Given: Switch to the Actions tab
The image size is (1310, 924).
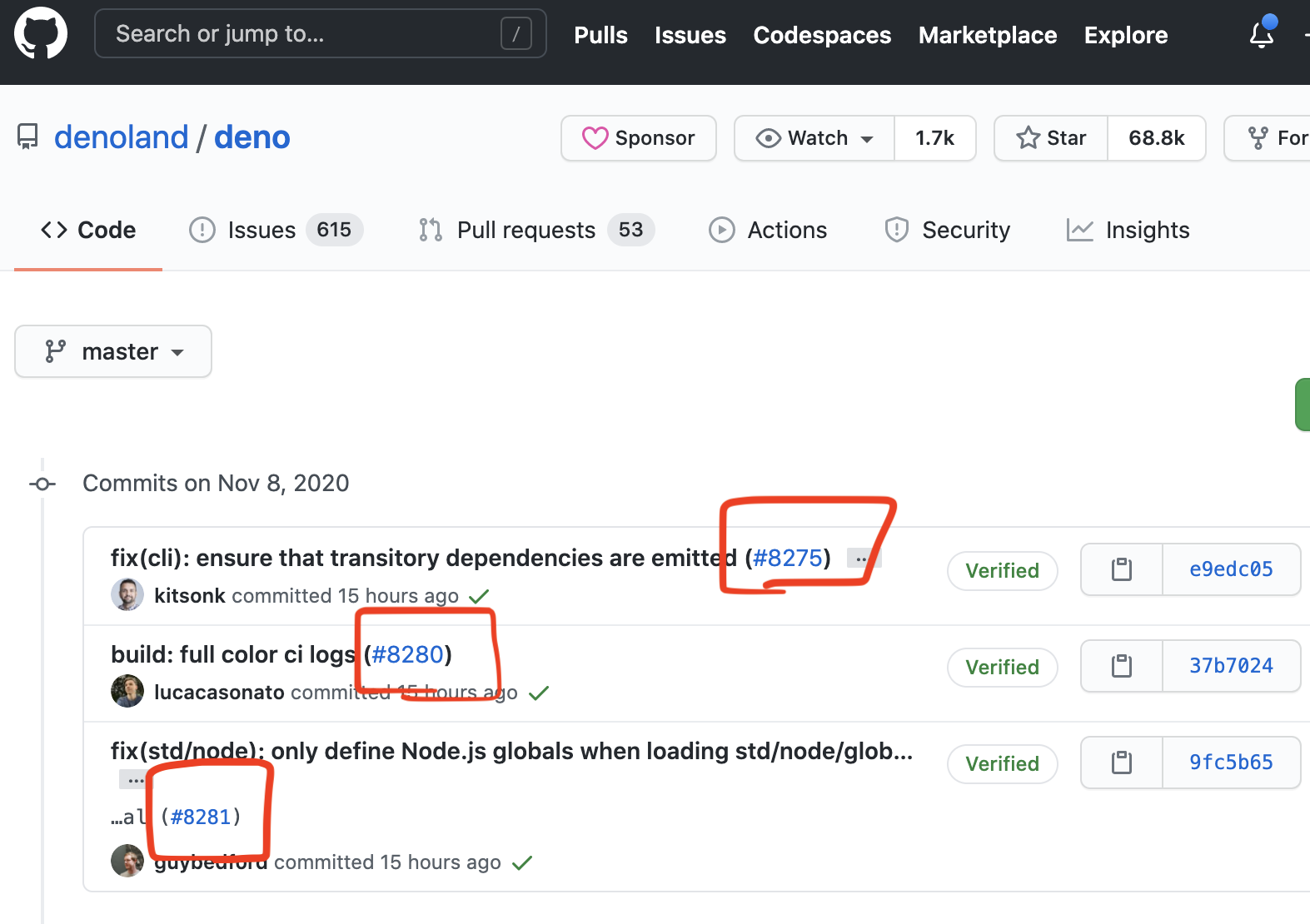Looking at the screenshot, I should tap(768, 230).
